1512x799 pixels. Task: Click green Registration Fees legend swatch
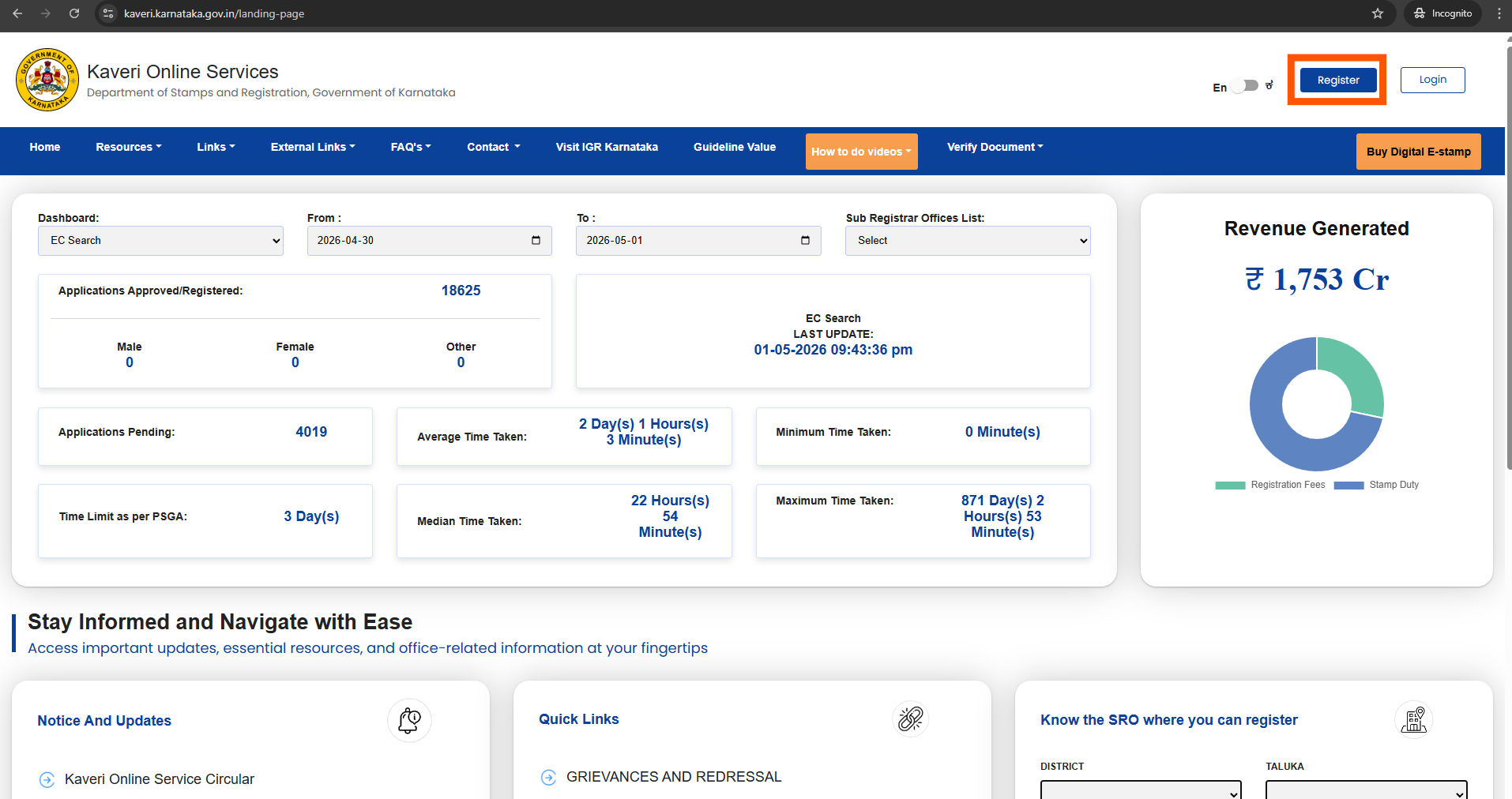point(1230,485)
